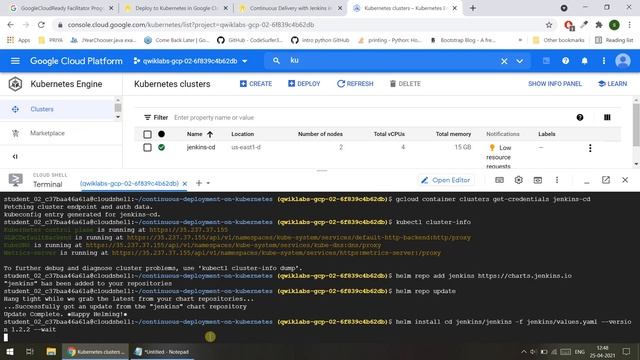This screenshot has height=360, width=640.
Task: View notifications bell in GCP header
Action: (x=584, y=61)
